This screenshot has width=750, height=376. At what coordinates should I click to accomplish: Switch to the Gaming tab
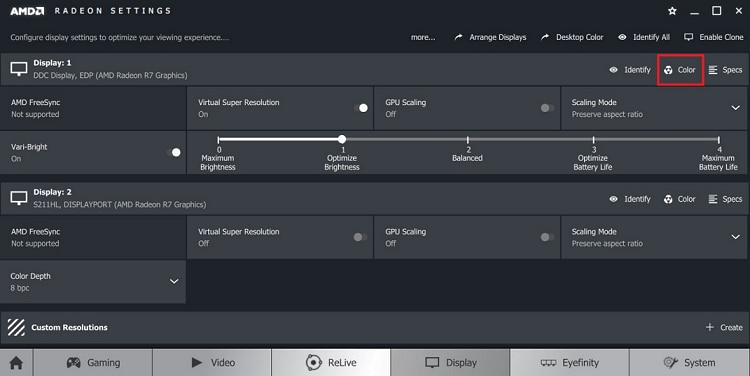(93, 363)
